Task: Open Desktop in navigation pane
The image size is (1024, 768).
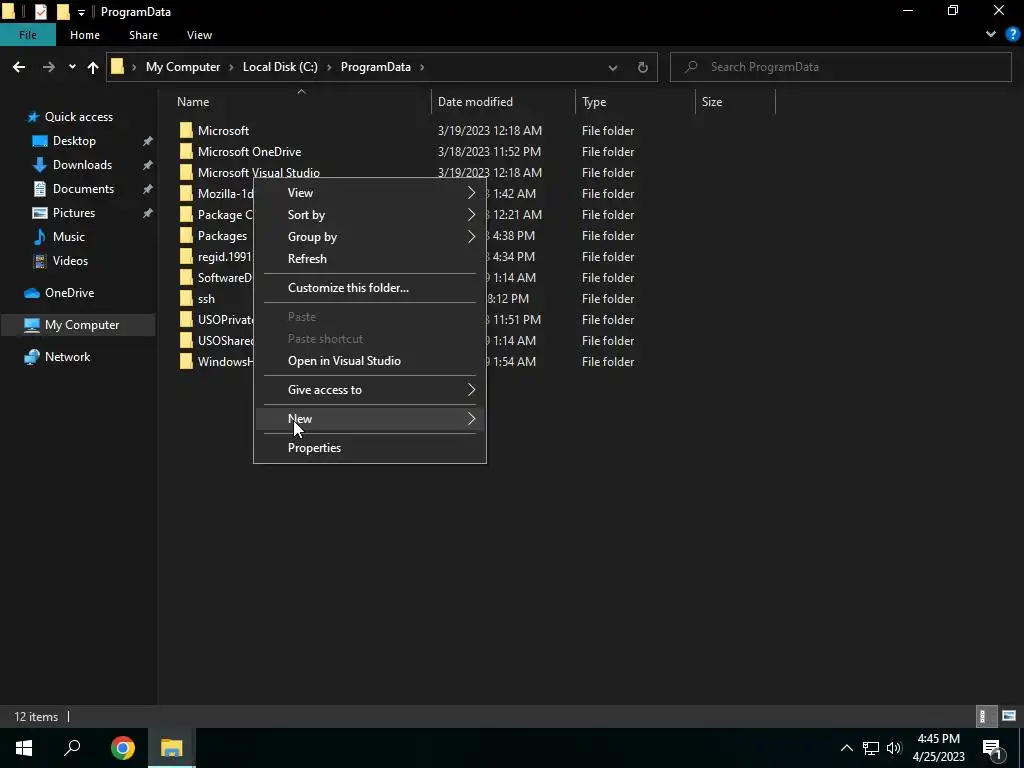Action: click(74, 141)
